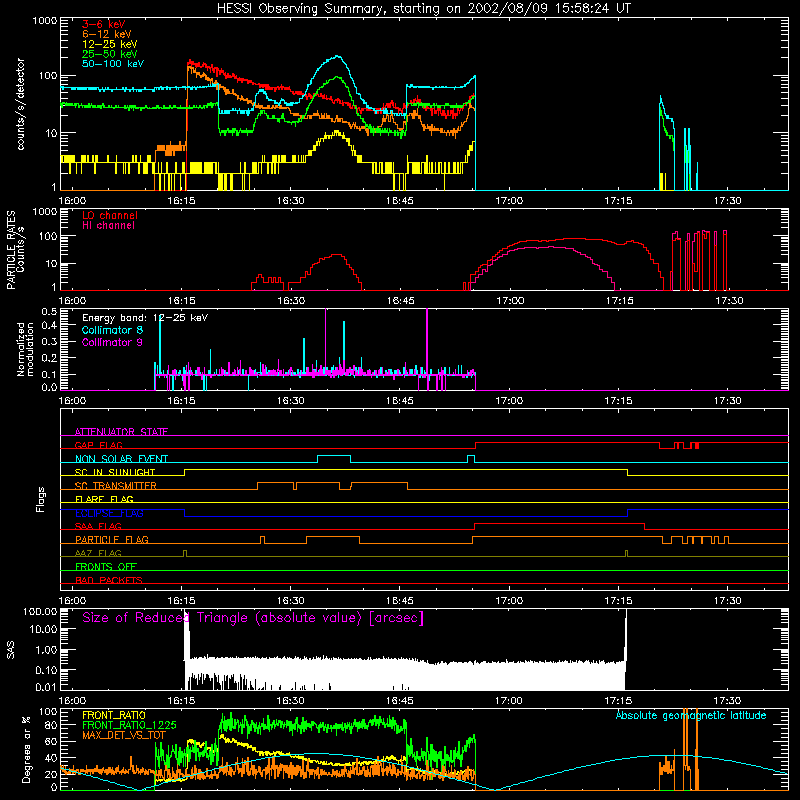The width and height of the screenshot is (800, 800).
Task: Click the yellow 12-25 keV legend label in the top panel
Action: click(109, 44)
